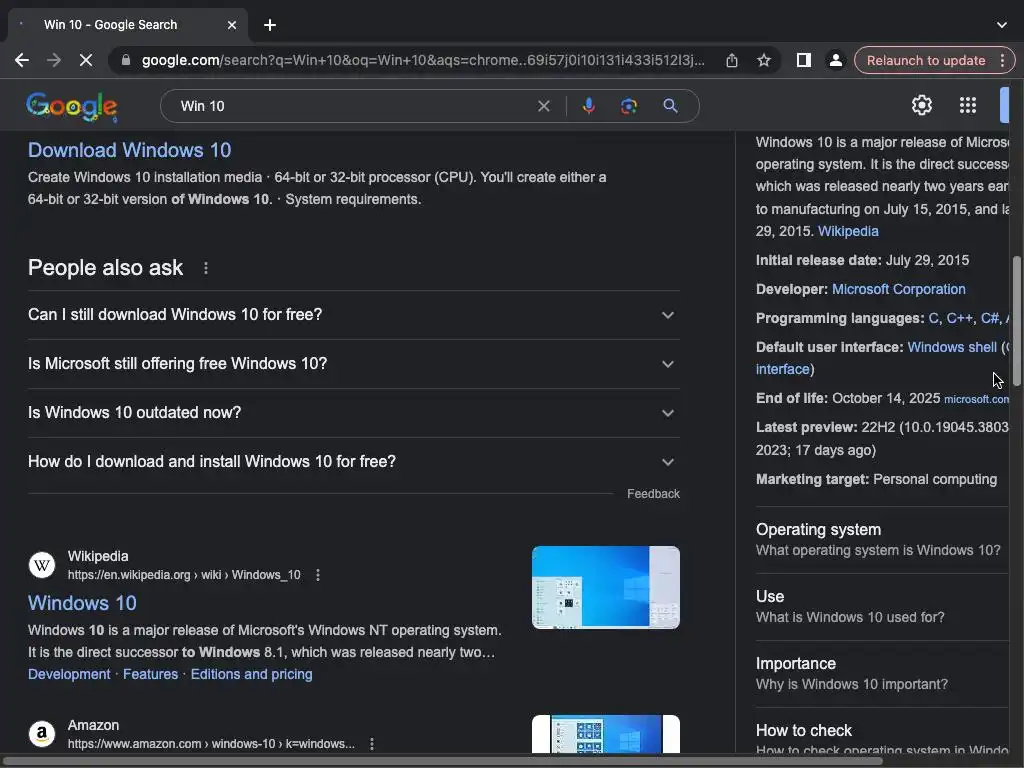
Task: Click Relaunch to update button
Action: [926, 60]
